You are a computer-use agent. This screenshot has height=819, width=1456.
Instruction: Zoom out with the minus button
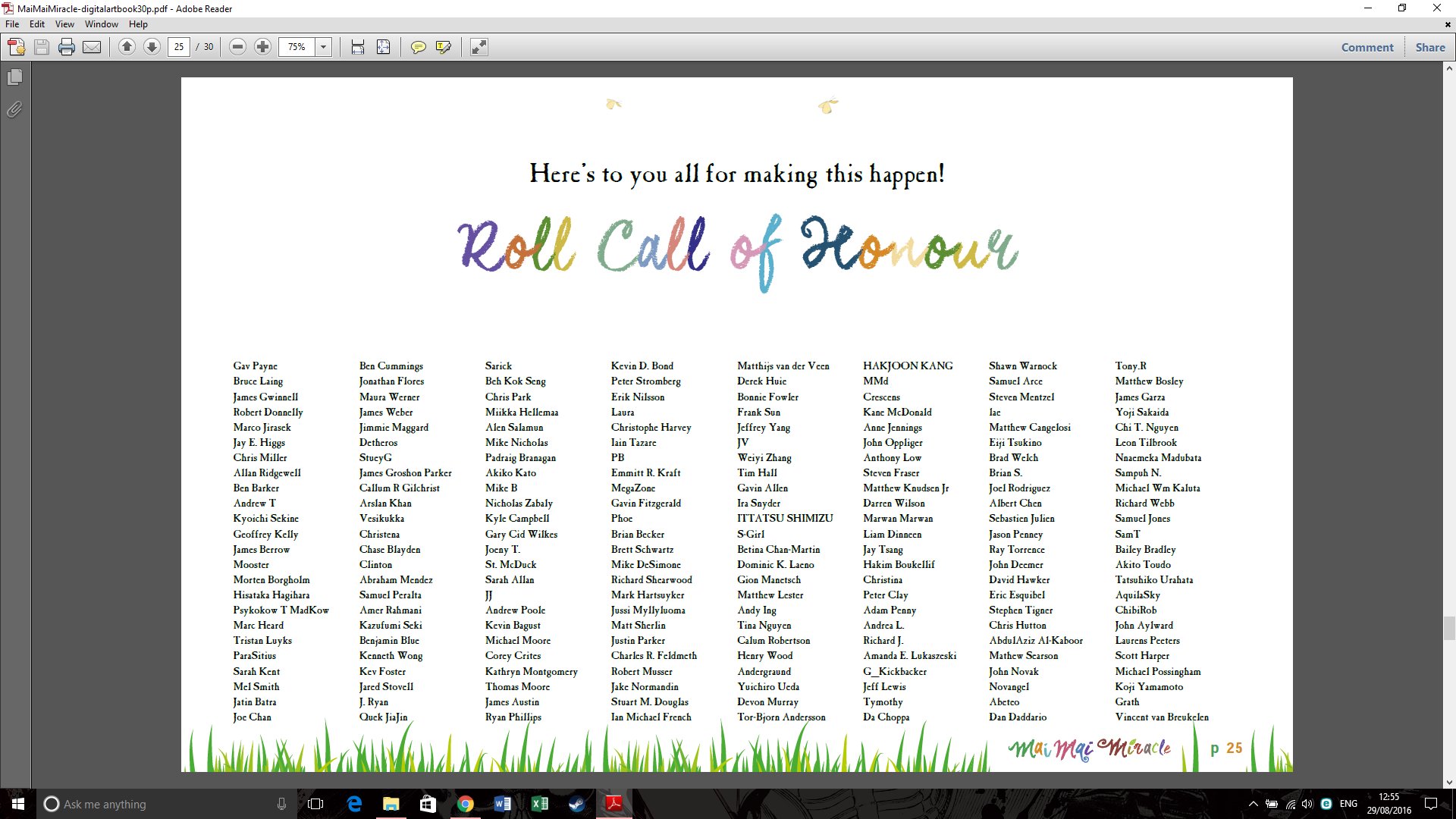pos(237,47)
